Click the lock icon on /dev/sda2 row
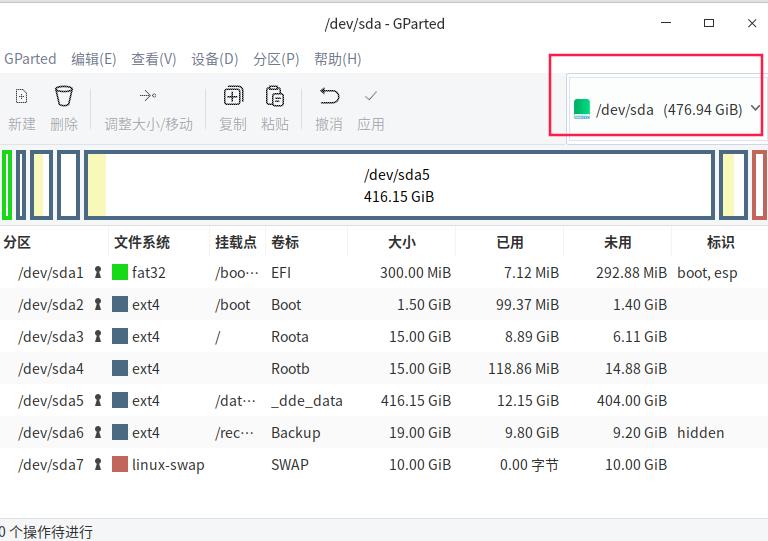768x541 pixels. [x=98, y=305]
